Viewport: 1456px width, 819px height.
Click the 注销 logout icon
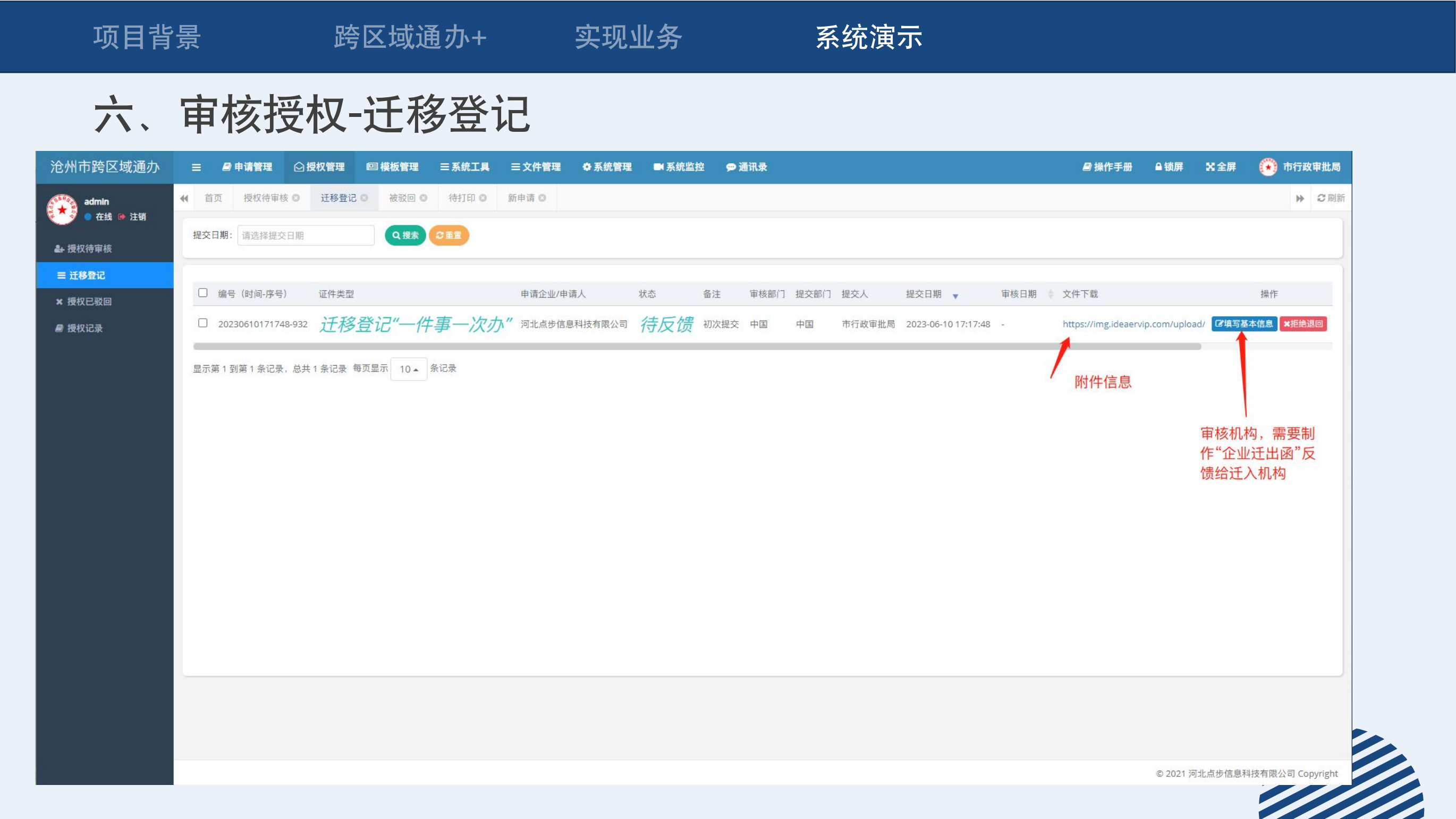click(122, 216)
